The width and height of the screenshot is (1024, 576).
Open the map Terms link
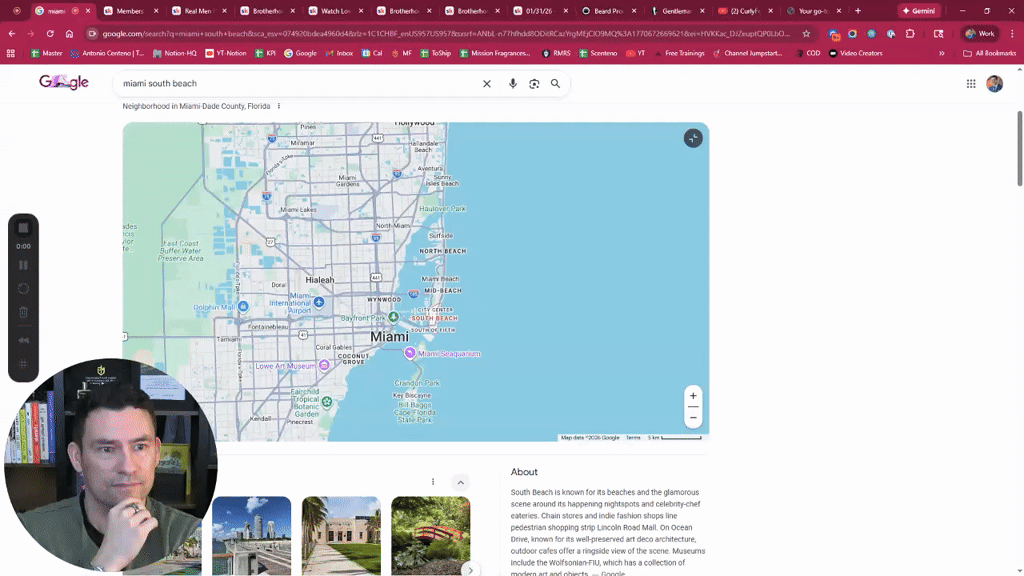[x=633, y=438]
